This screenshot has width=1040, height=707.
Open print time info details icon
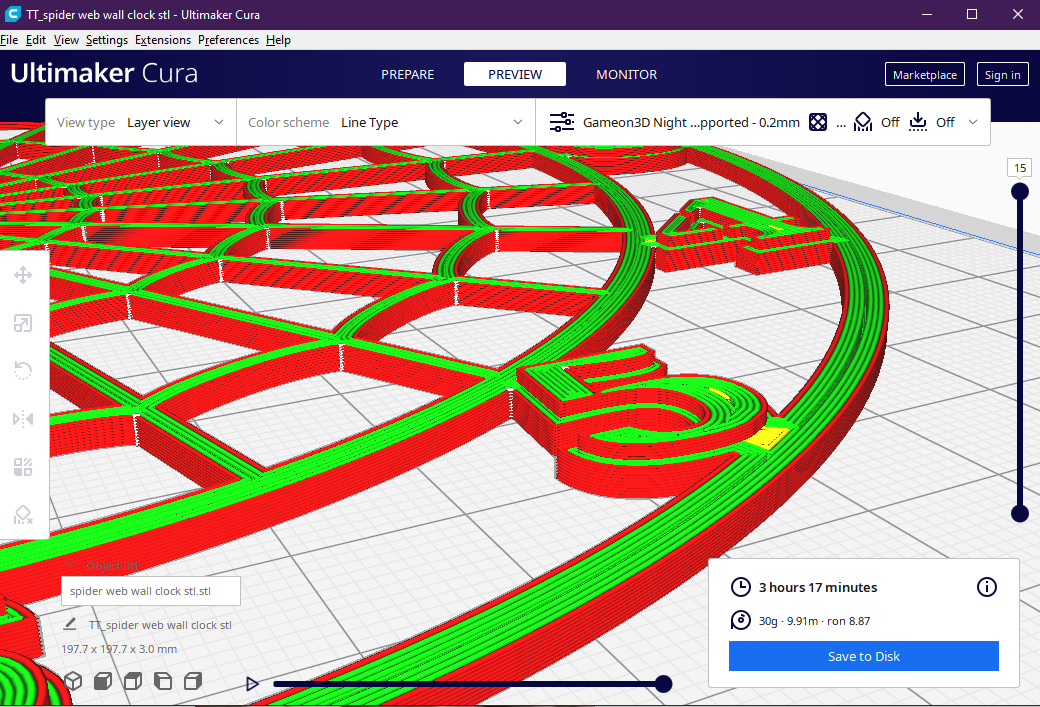coord(986,587)
